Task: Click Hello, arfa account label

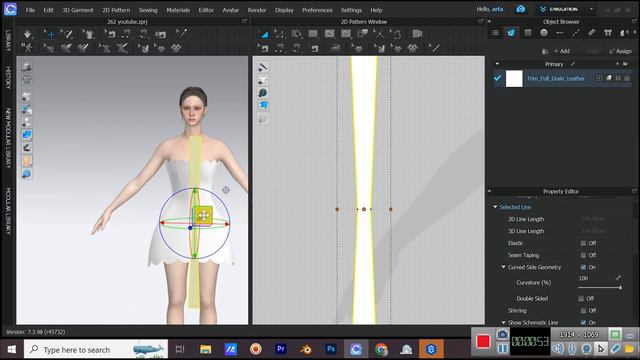Action: (490, 9)
